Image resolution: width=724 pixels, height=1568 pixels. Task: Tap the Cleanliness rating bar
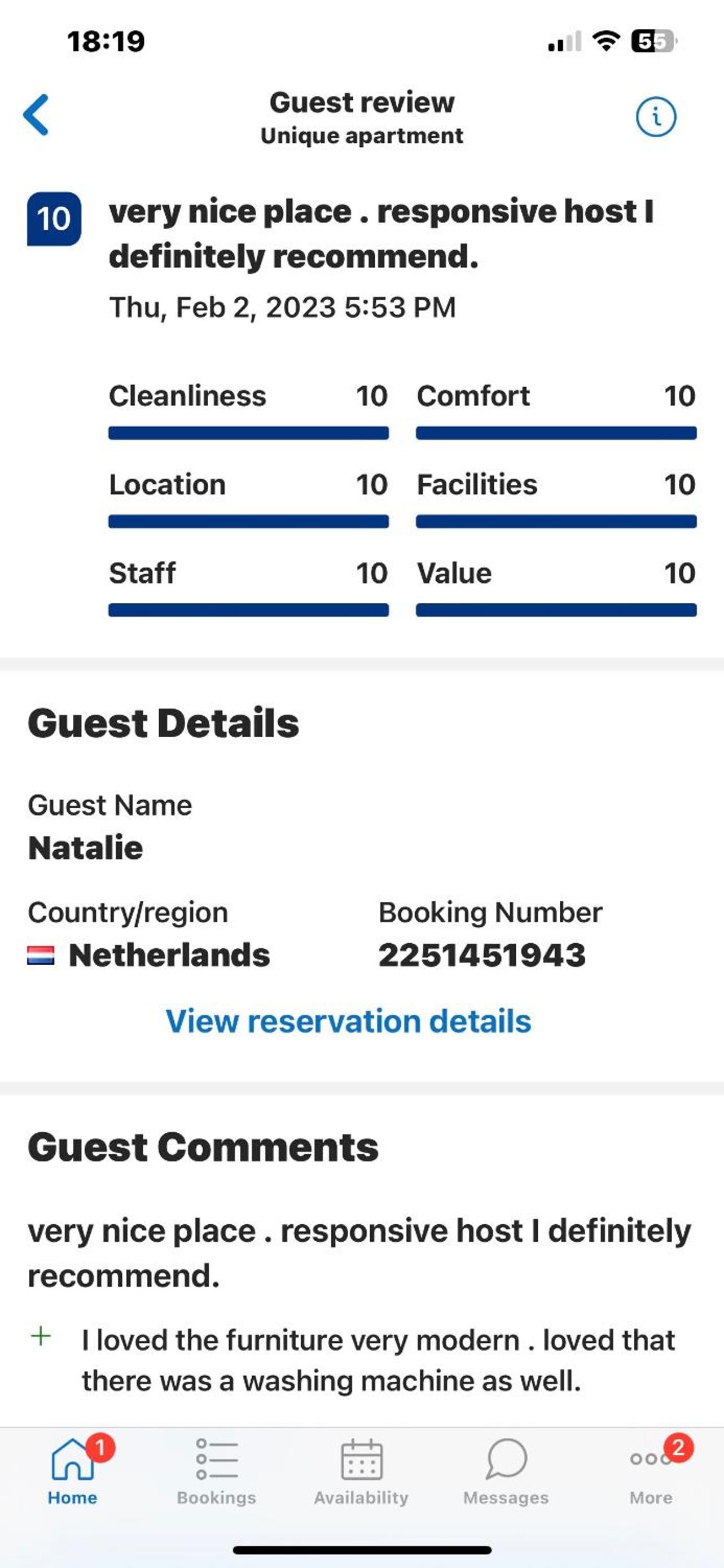[248, 433]
